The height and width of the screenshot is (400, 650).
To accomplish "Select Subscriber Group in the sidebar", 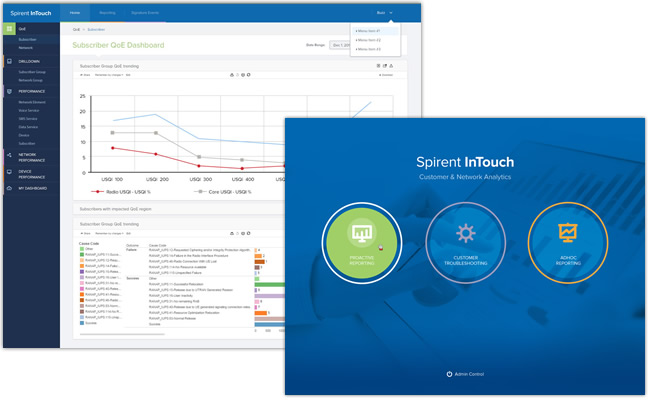I will [x=32, y=72].
